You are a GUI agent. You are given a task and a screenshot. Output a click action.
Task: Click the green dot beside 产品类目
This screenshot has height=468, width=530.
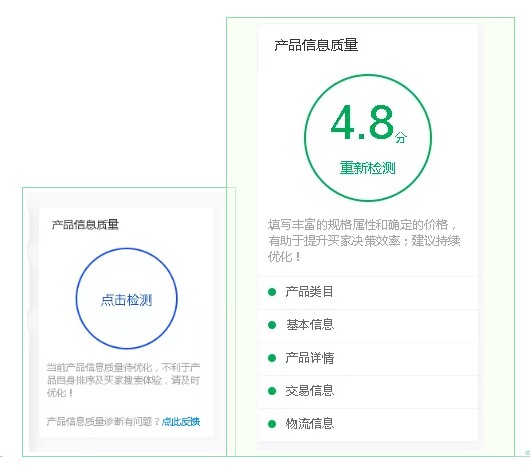[272, 292]
